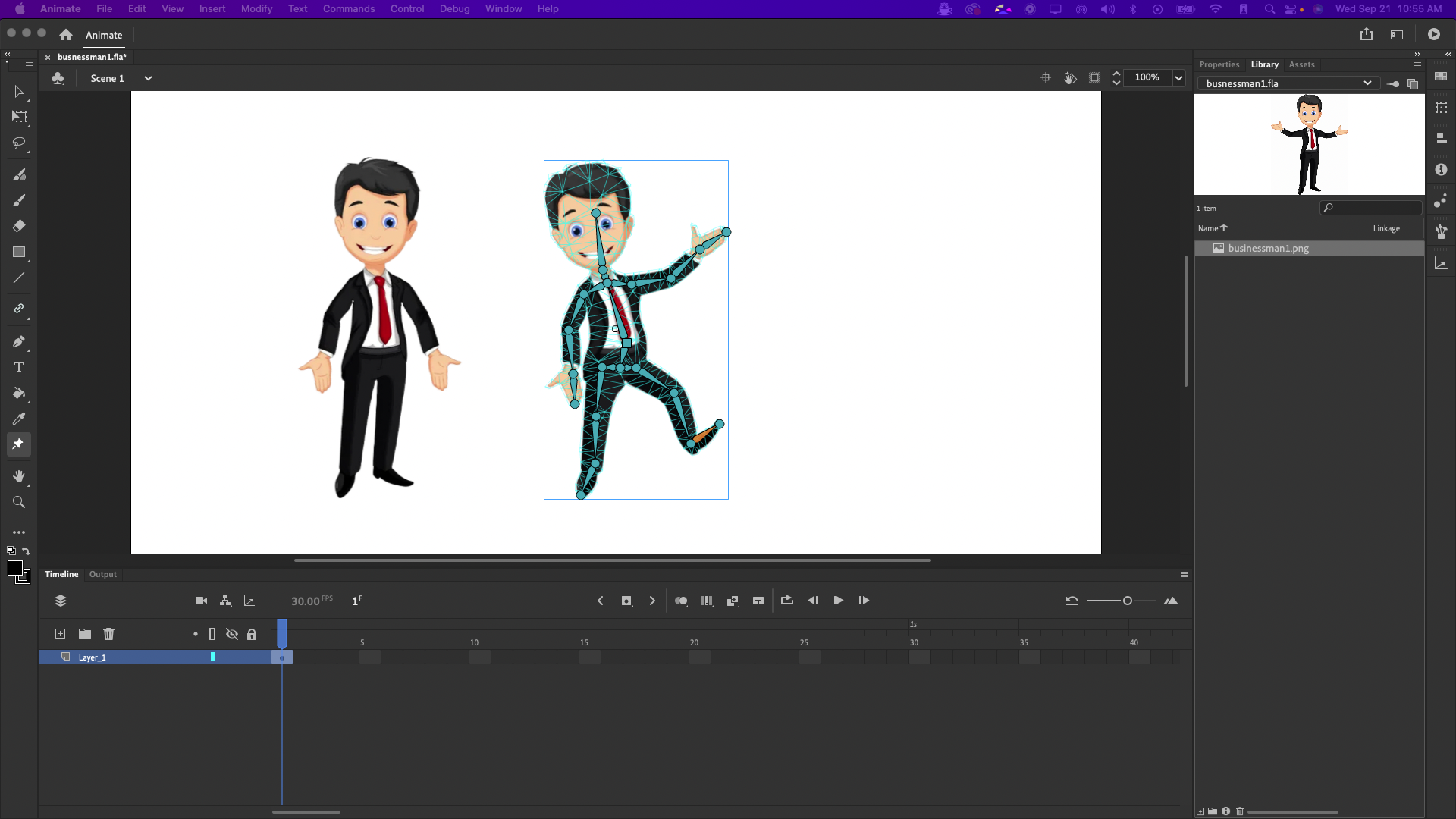Select the Asset Warp tool

pyautogui.click(x=18, y=444)
